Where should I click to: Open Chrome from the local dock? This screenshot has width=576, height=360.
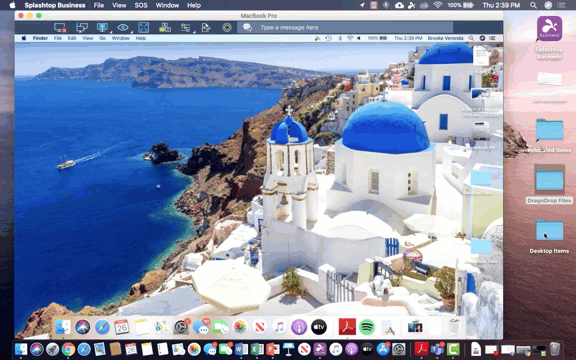pyautogui.click(x=68, y=349)
